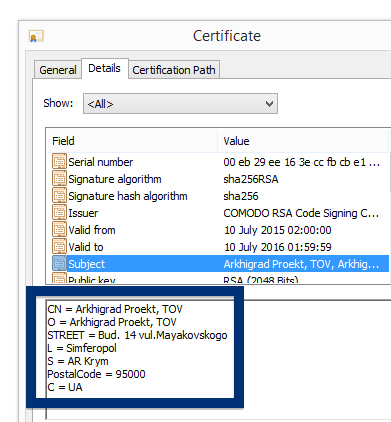Click the STREET = Bud. 14 vul.Mayakovskogo line
Viewport: 391px width, 422px height.
pos(137,335)
